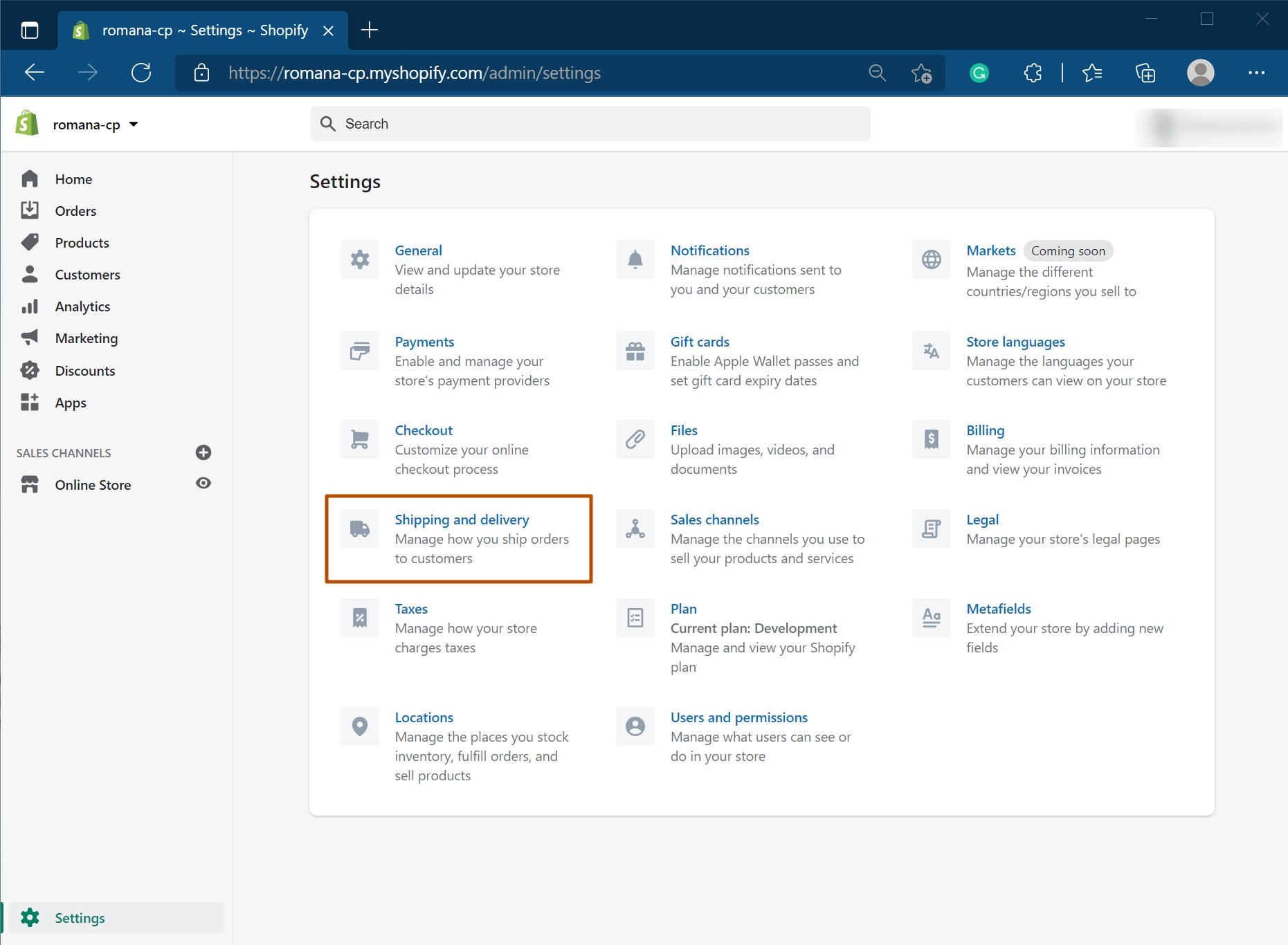
Task: Click the Users and permissions person icon
Action: click(635, 726)
